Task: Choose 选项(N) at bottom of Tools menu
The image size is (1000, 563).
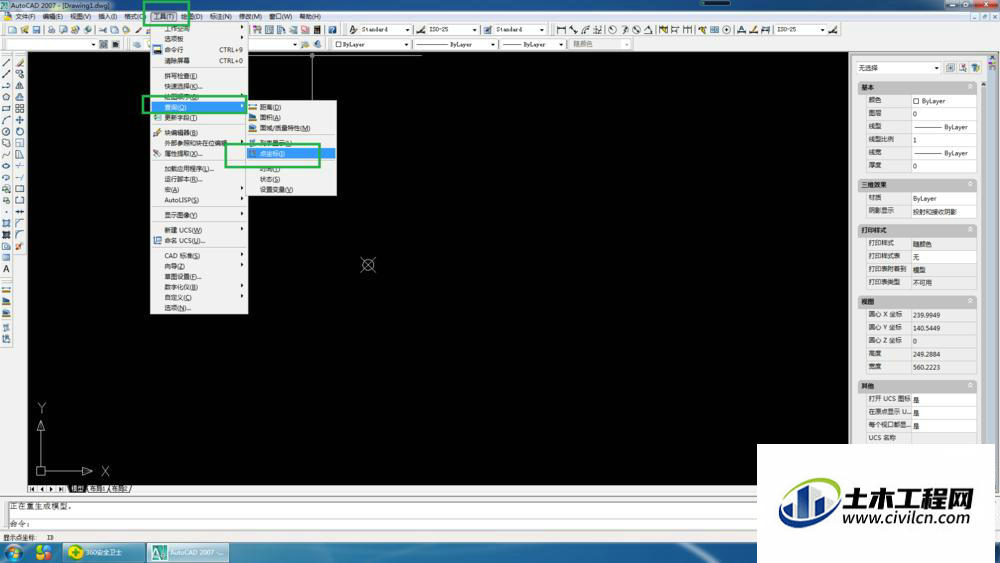Action: click(x=199, y=308)
